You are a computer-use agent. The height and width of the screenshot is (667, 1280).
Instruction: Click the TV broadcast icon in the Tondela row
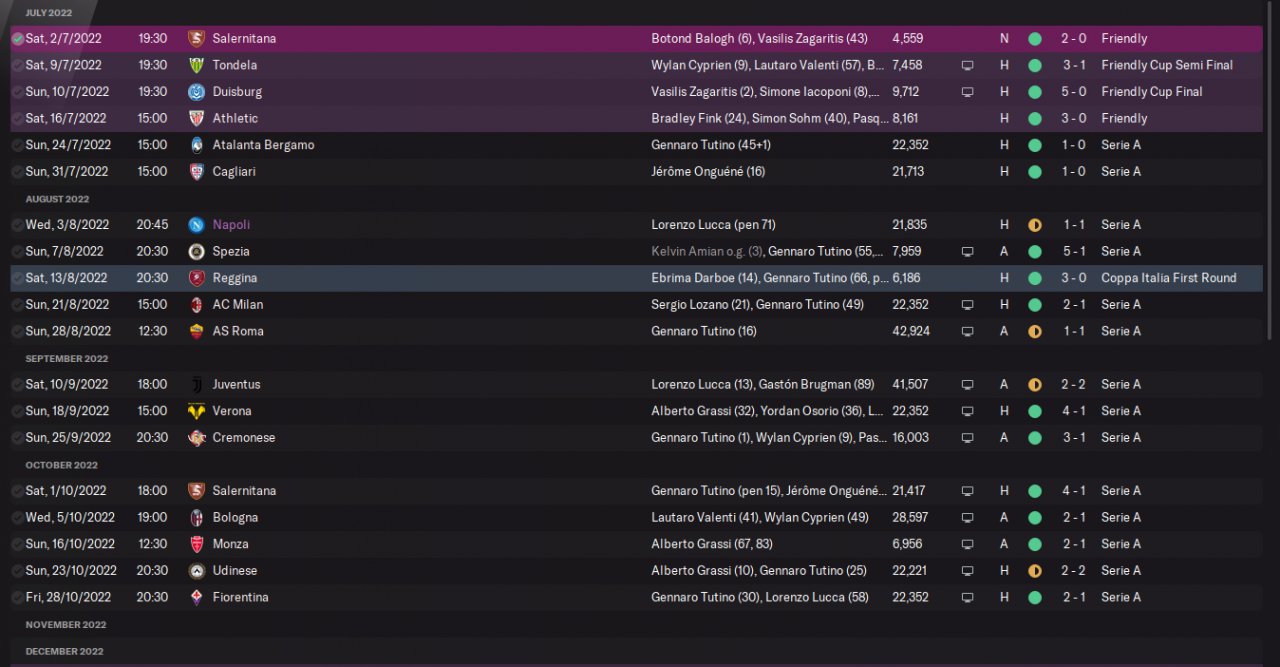tap(967, 65)
